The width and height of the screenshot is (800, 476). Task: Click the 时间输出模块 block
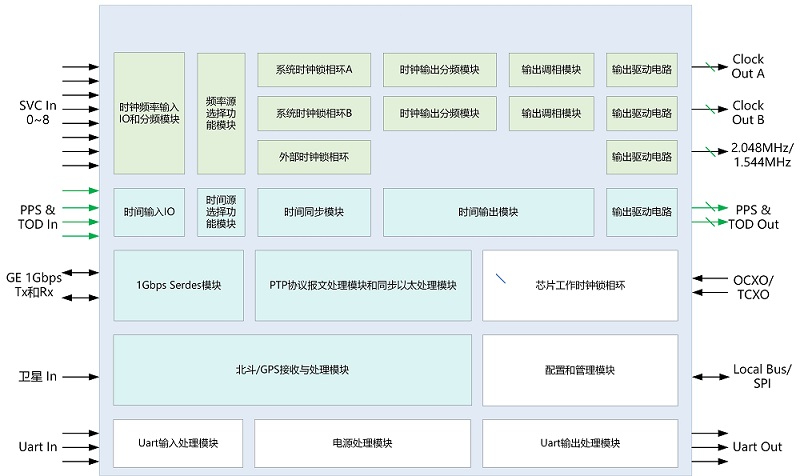(488, 212)
